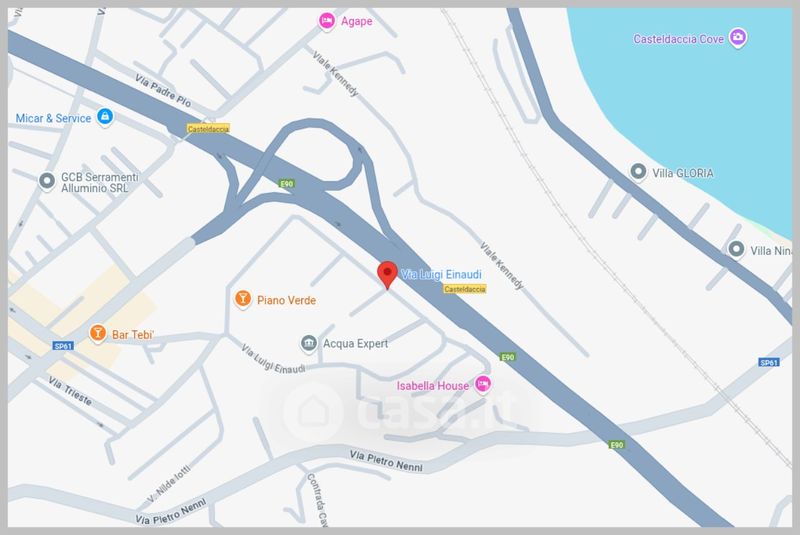The width and height of the screenshot is (800, 535).
Task: Click the Micar & Service shopping bag icon
Action: click(x=105, y=117)
